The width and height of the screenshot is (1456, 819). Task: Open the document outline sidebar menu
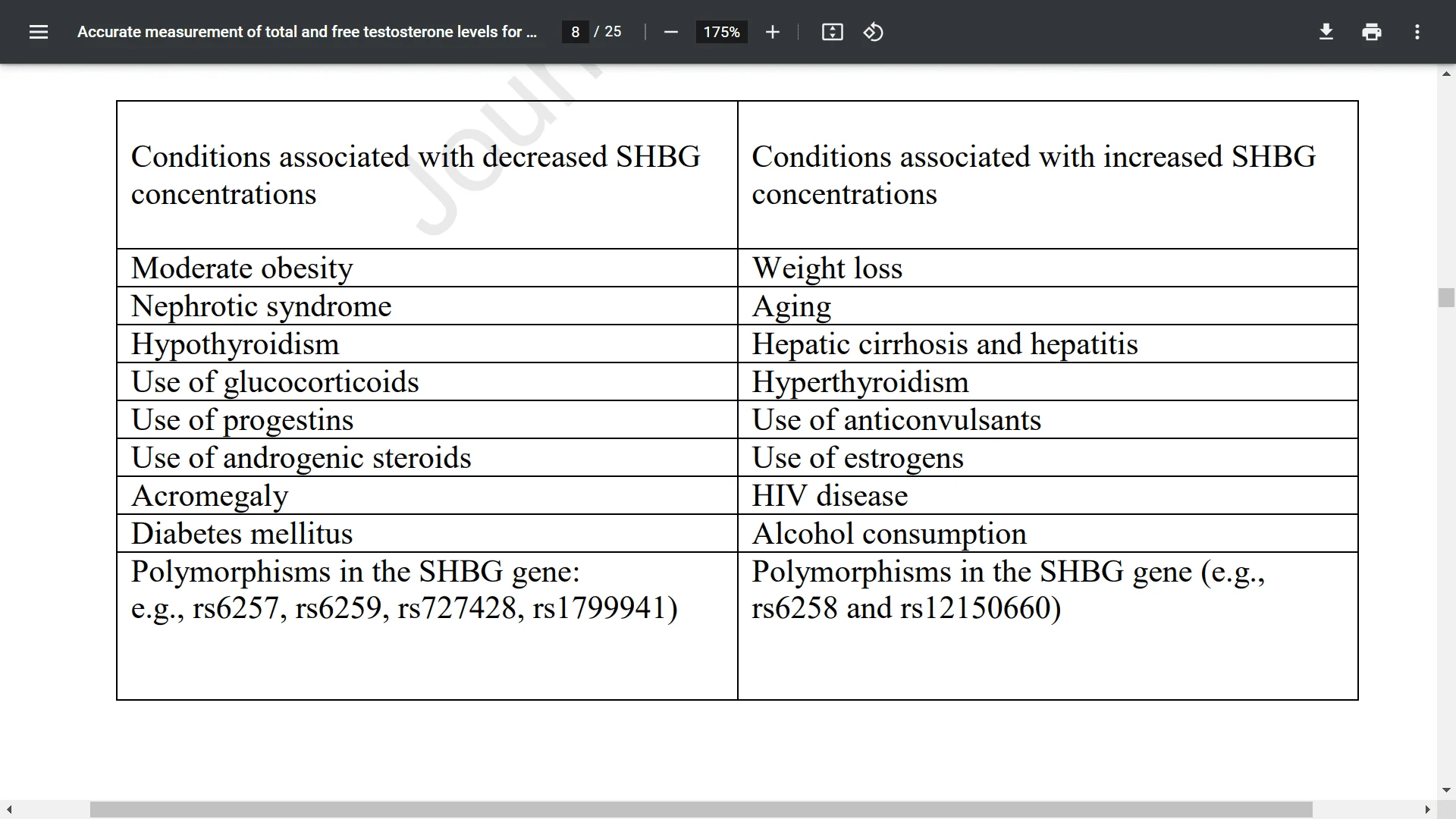[x=38, y=32]
